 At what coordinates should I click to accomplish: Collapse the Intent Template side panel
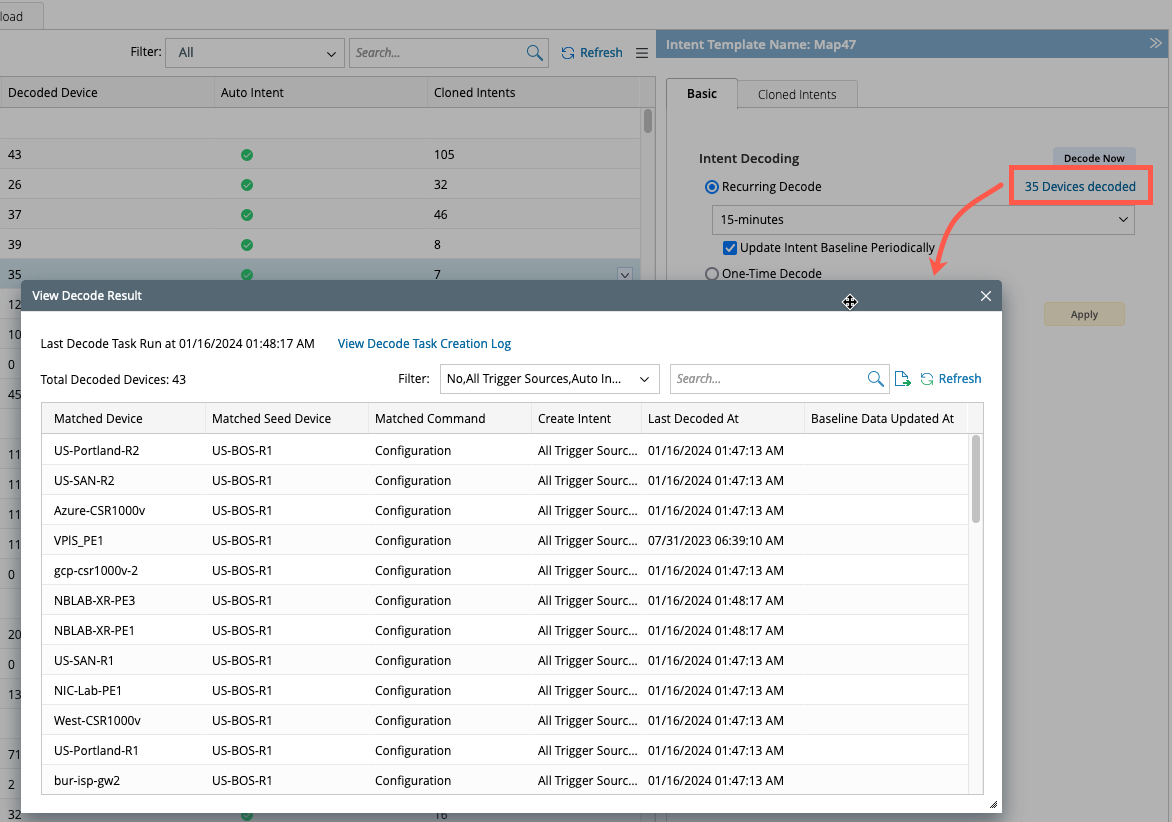tap(1155, 44)
